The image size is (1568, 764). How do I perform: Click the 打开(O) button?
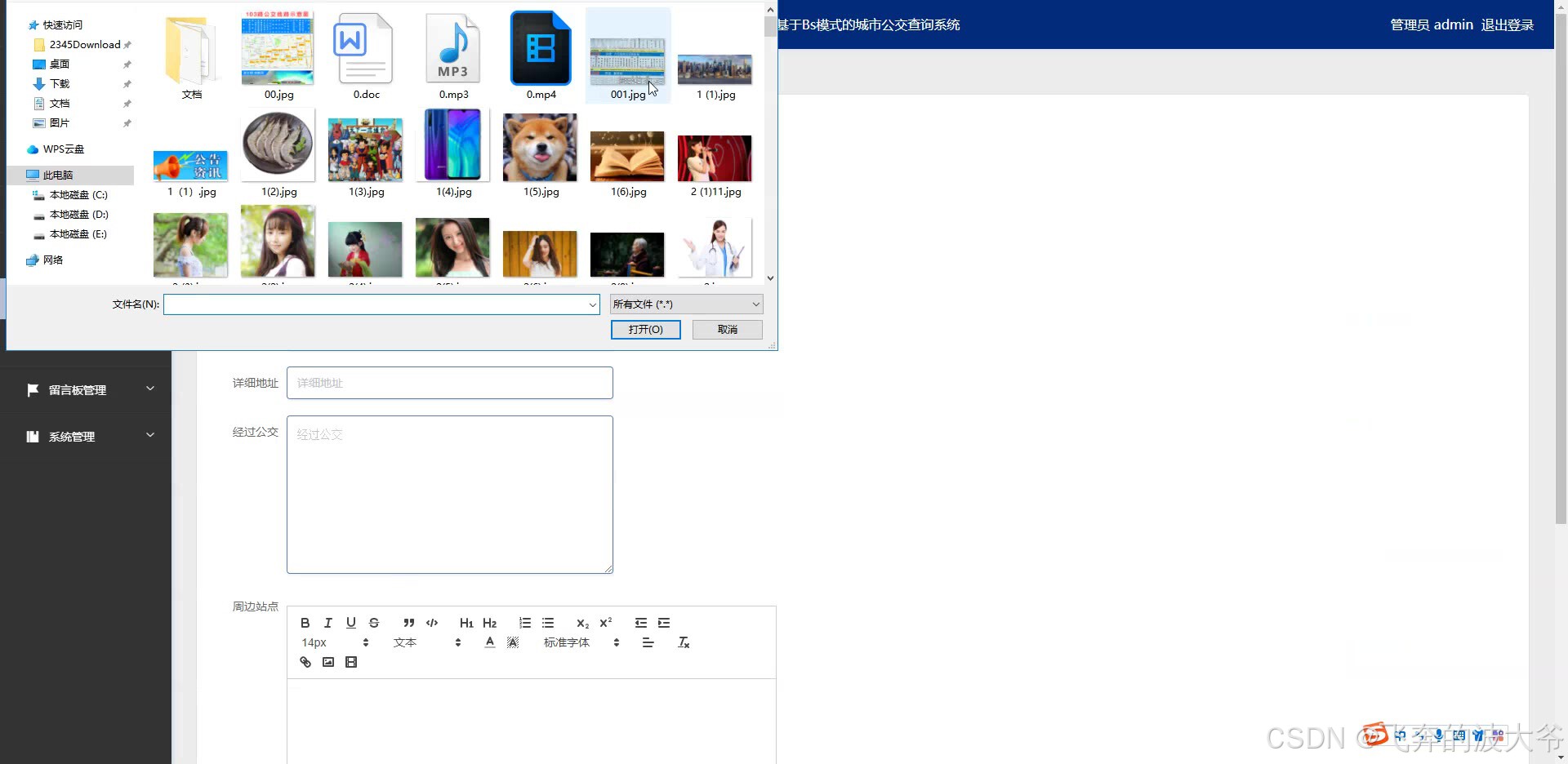[645, 329]
